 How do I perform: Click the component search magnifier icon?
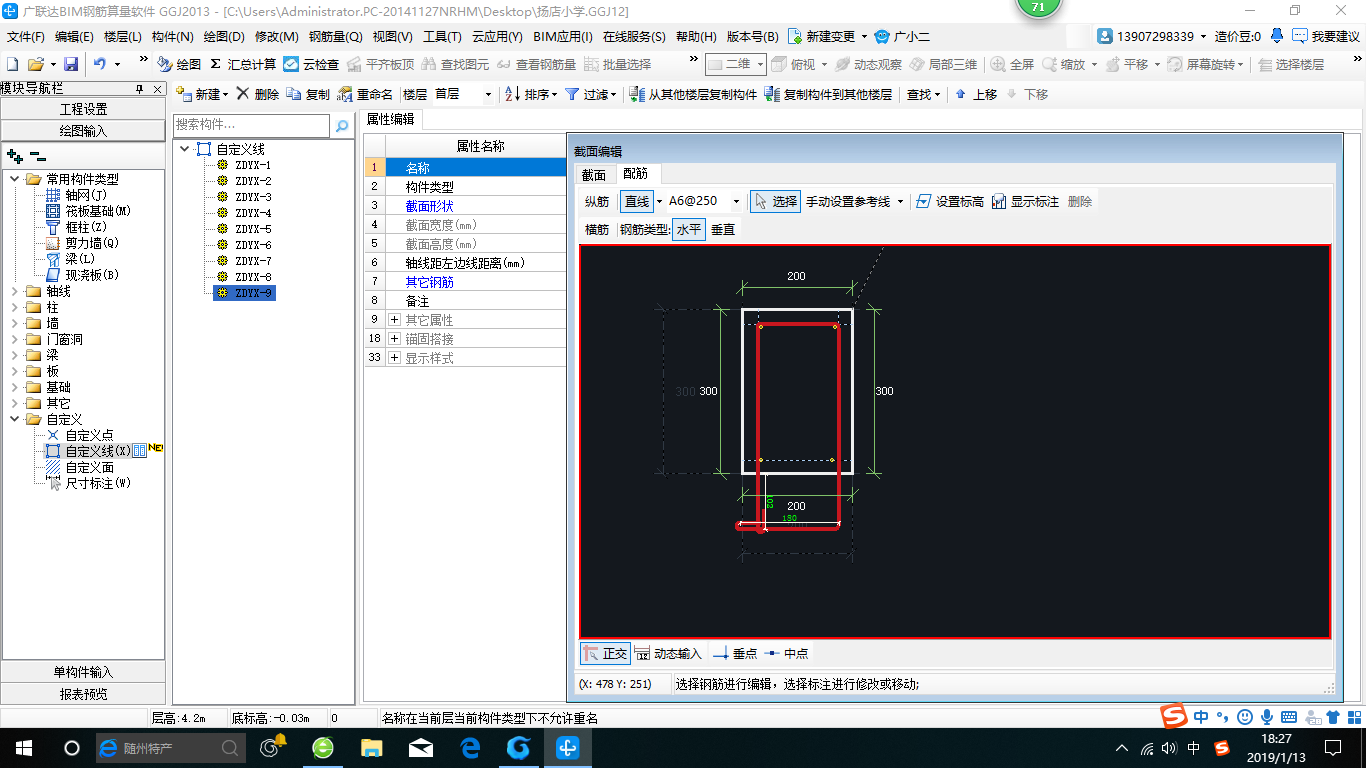[x=342, y=125]
